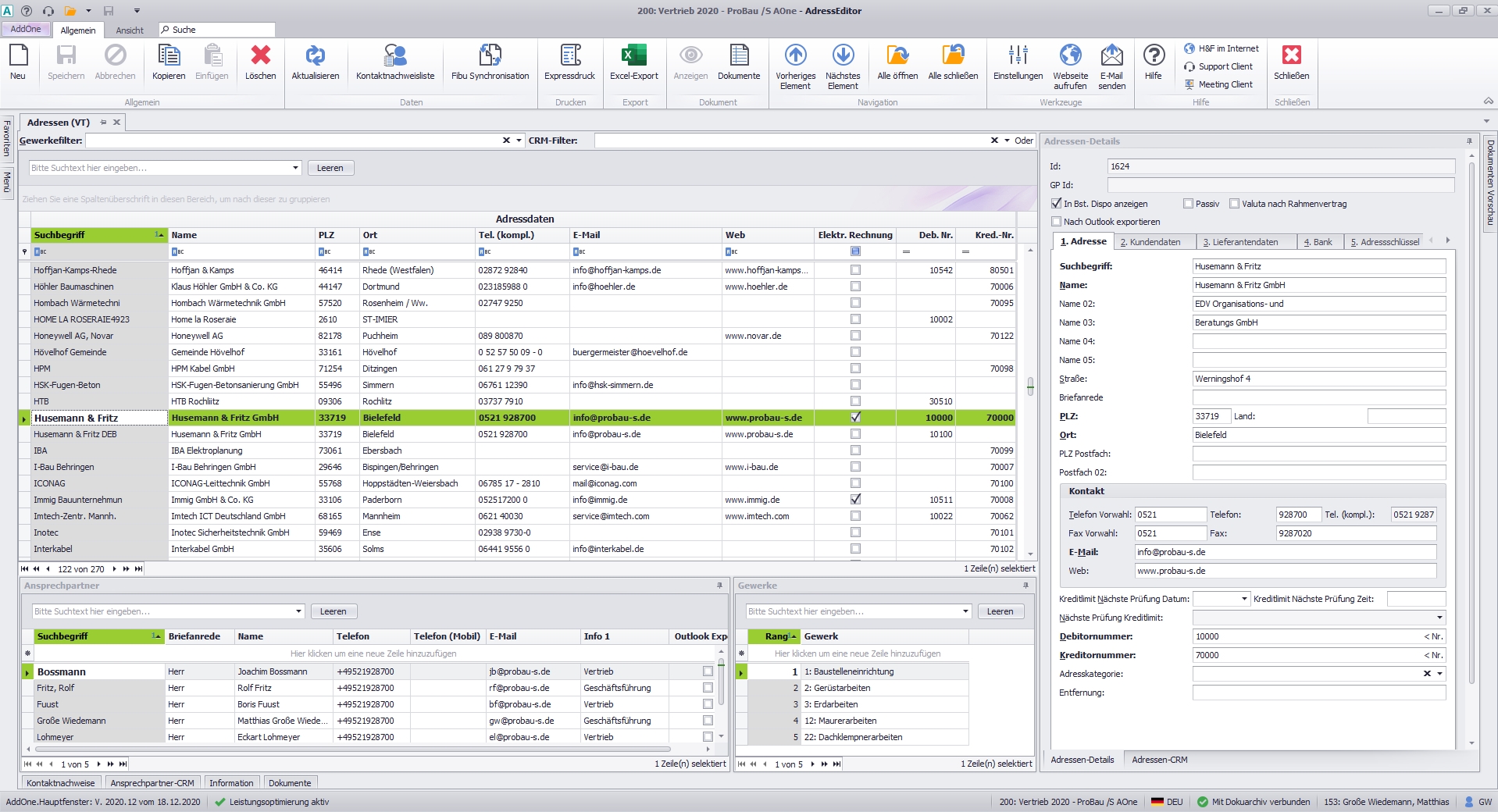This screenshot has width=1498, height=812.
Task: Open Kreditlimit Nächste Prüfung Datum dropdown
Action: [1244, 599]
